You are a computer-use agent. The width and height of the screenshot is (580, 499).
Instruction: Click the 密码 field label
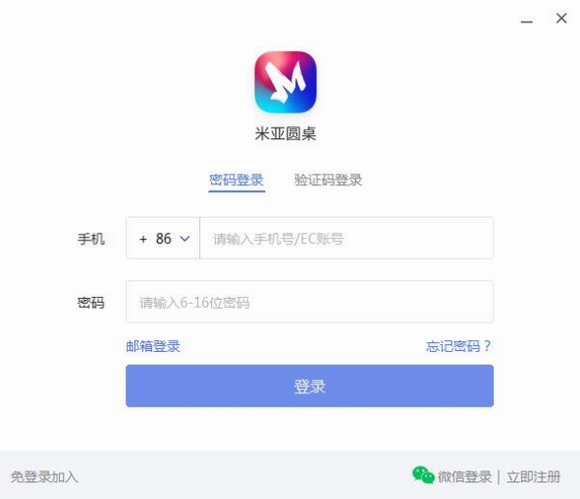coord(91,303)
